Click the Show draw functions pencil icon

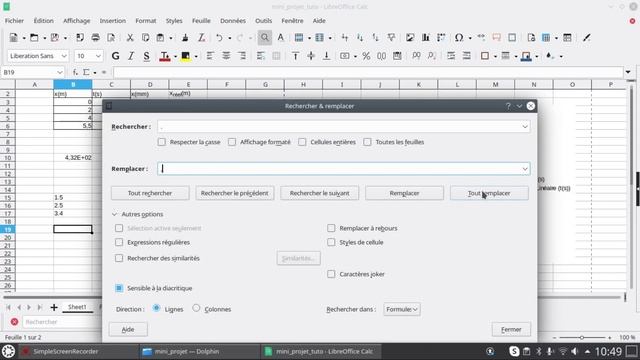pos(587,38)
